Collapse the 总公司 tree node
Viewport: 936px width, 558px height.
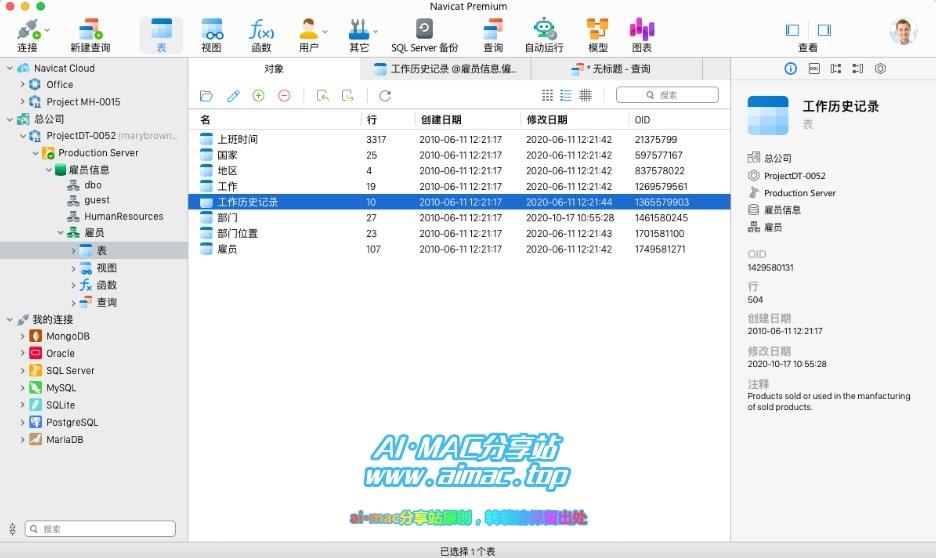click(x=10, y=119)
